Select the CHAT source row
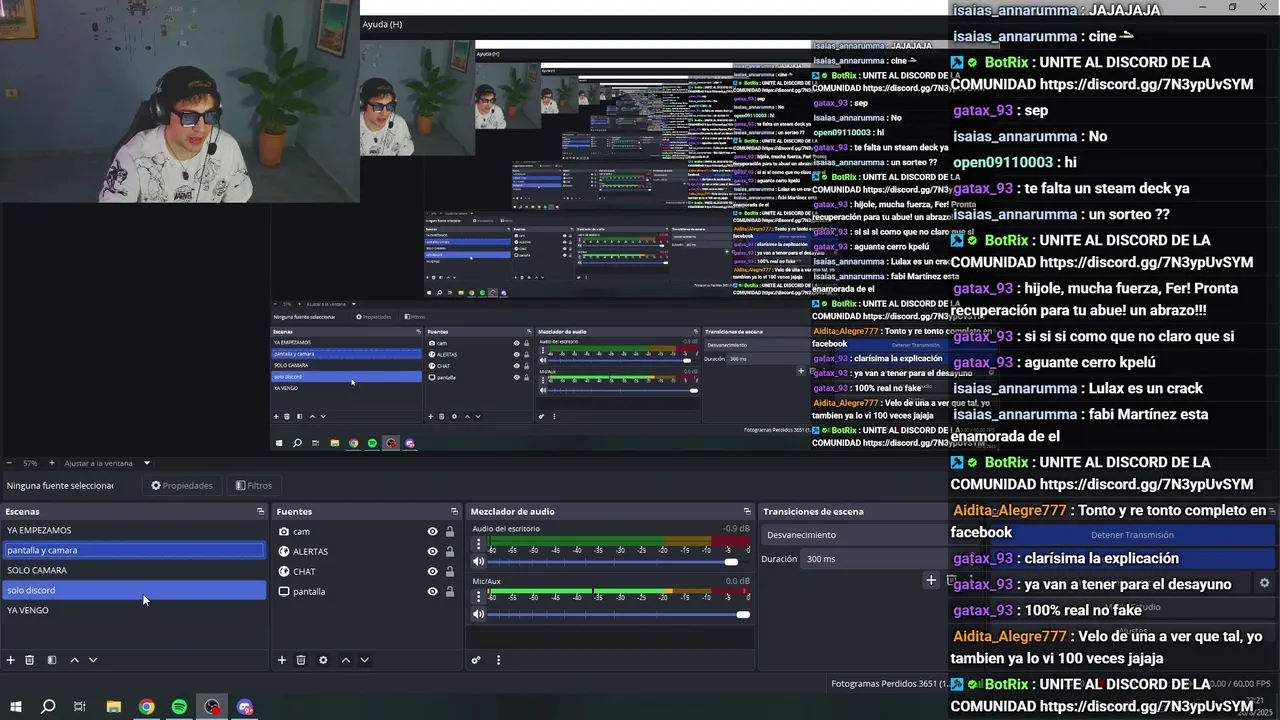This screenshot has width=1280, height=720. coord(365,571)
